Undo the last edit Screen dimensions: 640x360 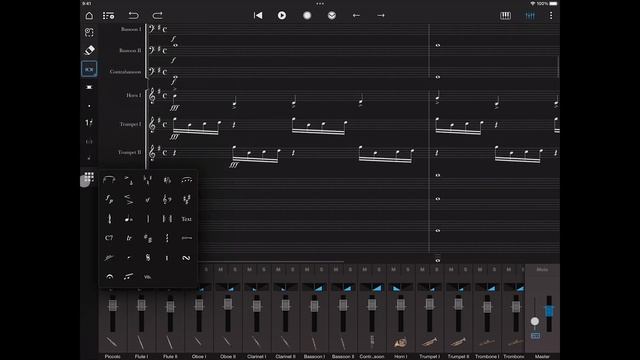click(x=133, y=16)
